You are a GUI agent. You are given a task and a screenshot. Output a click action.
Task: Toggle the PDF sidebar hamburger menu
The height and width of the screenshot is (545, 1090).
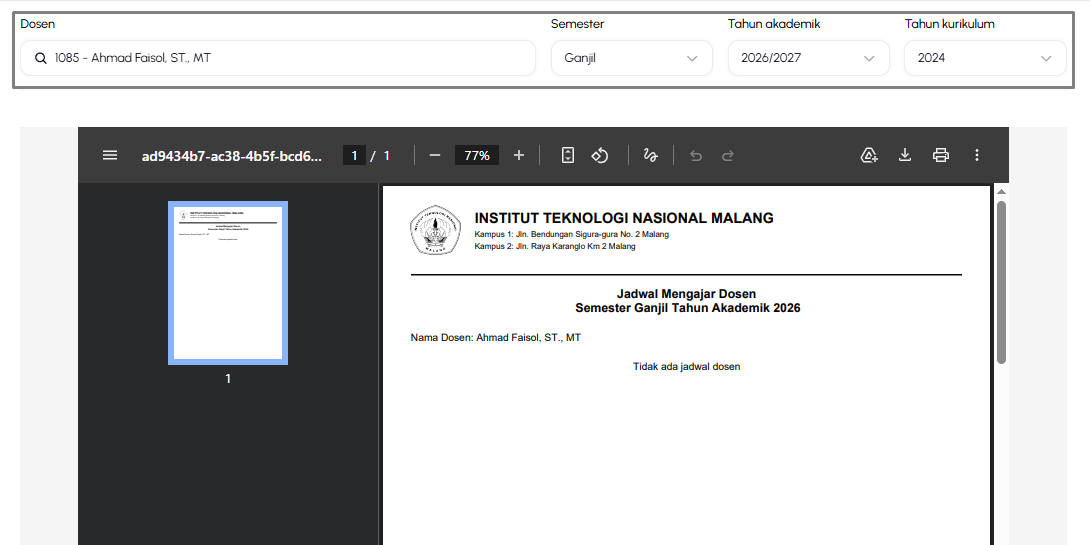click(x=110, y=155)
